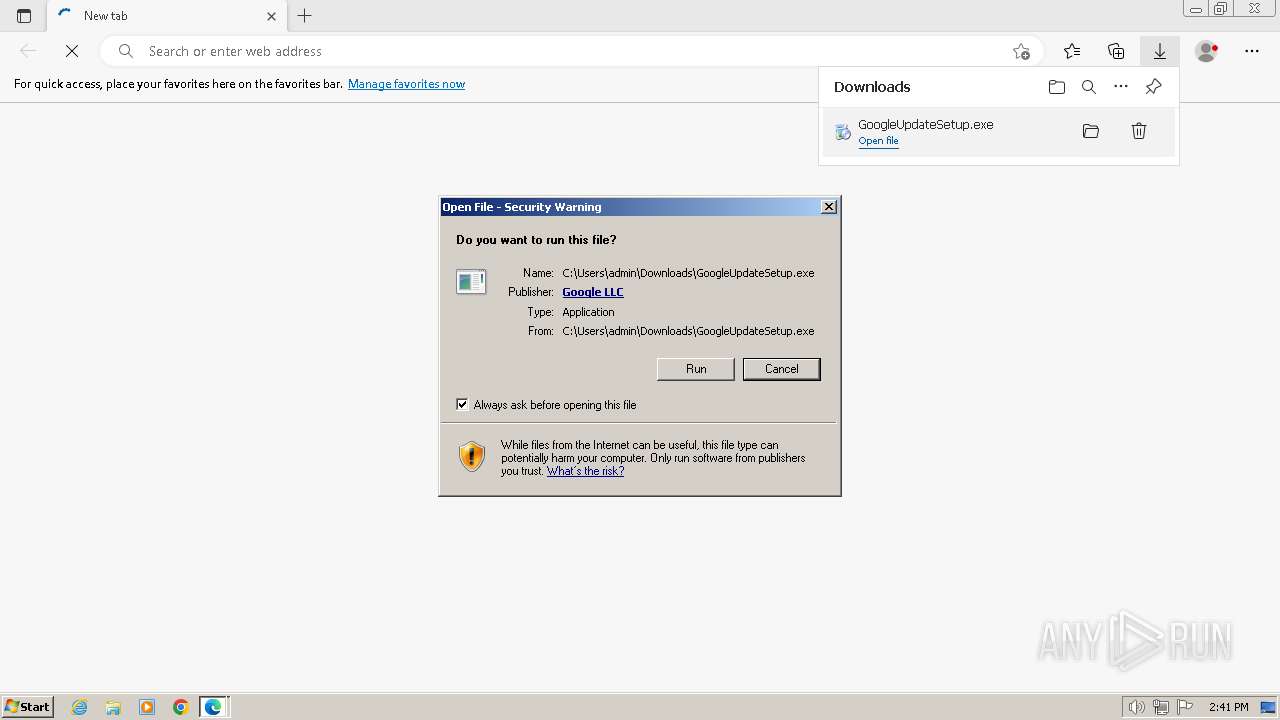Open volume control in system tray
Viewport: 1280px width, 720px height.
point(1137,707)
